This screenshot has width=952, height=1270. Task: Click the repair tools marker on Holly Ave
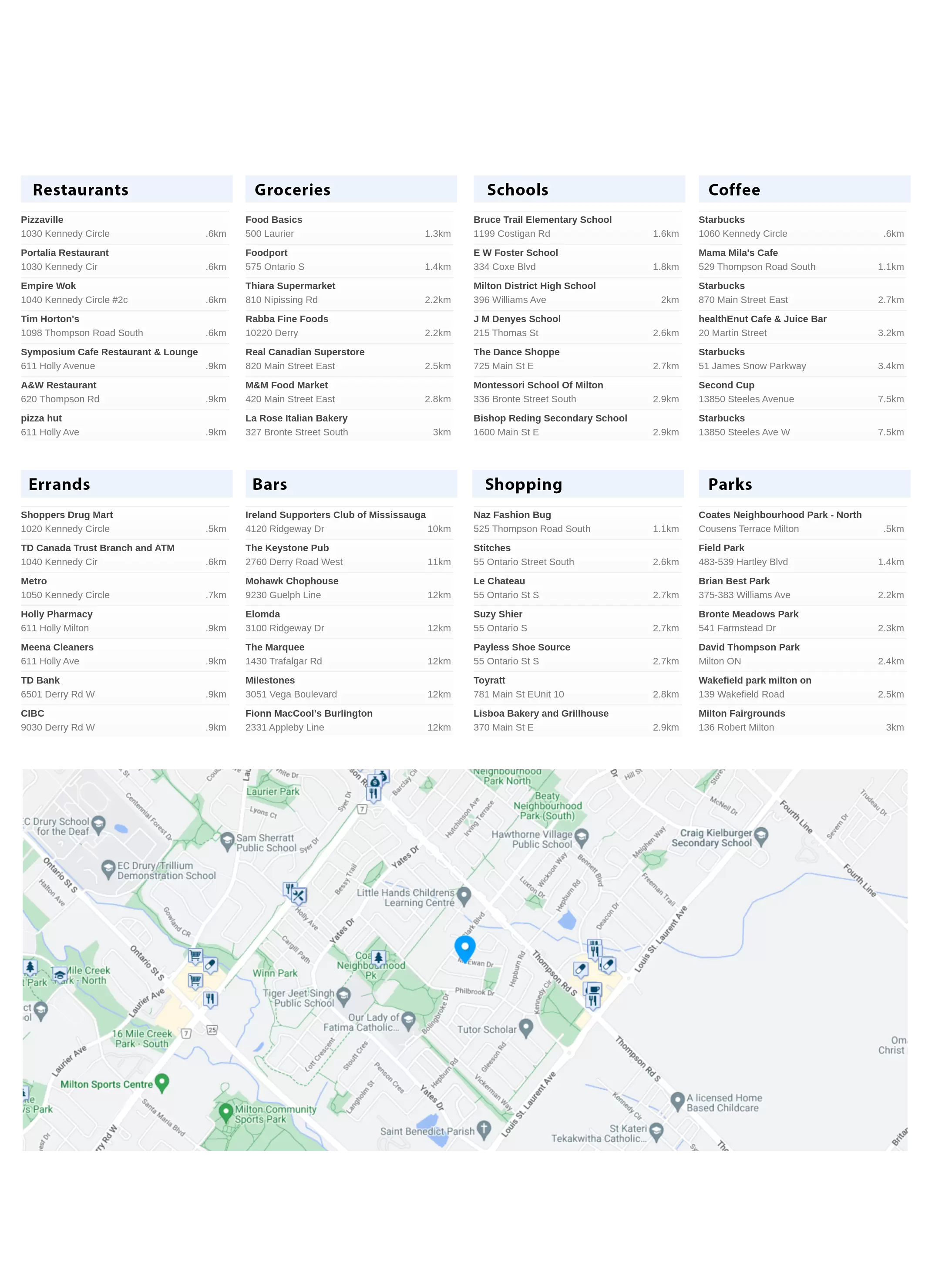299,895
